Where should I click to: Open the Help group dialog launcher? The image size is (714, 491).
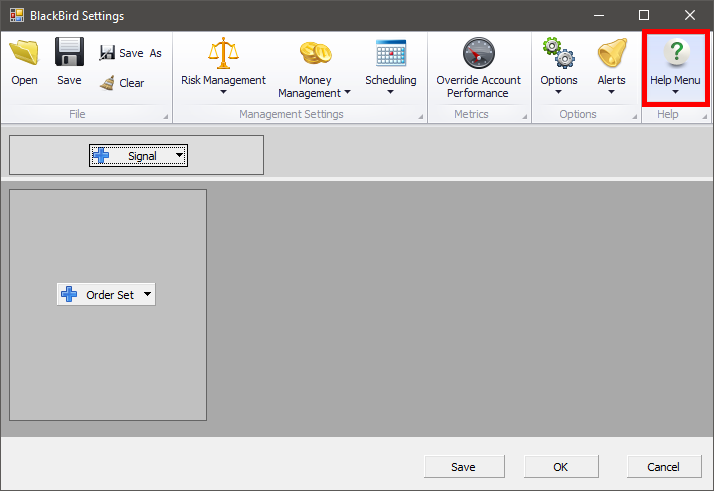click(x=704, y=117)
